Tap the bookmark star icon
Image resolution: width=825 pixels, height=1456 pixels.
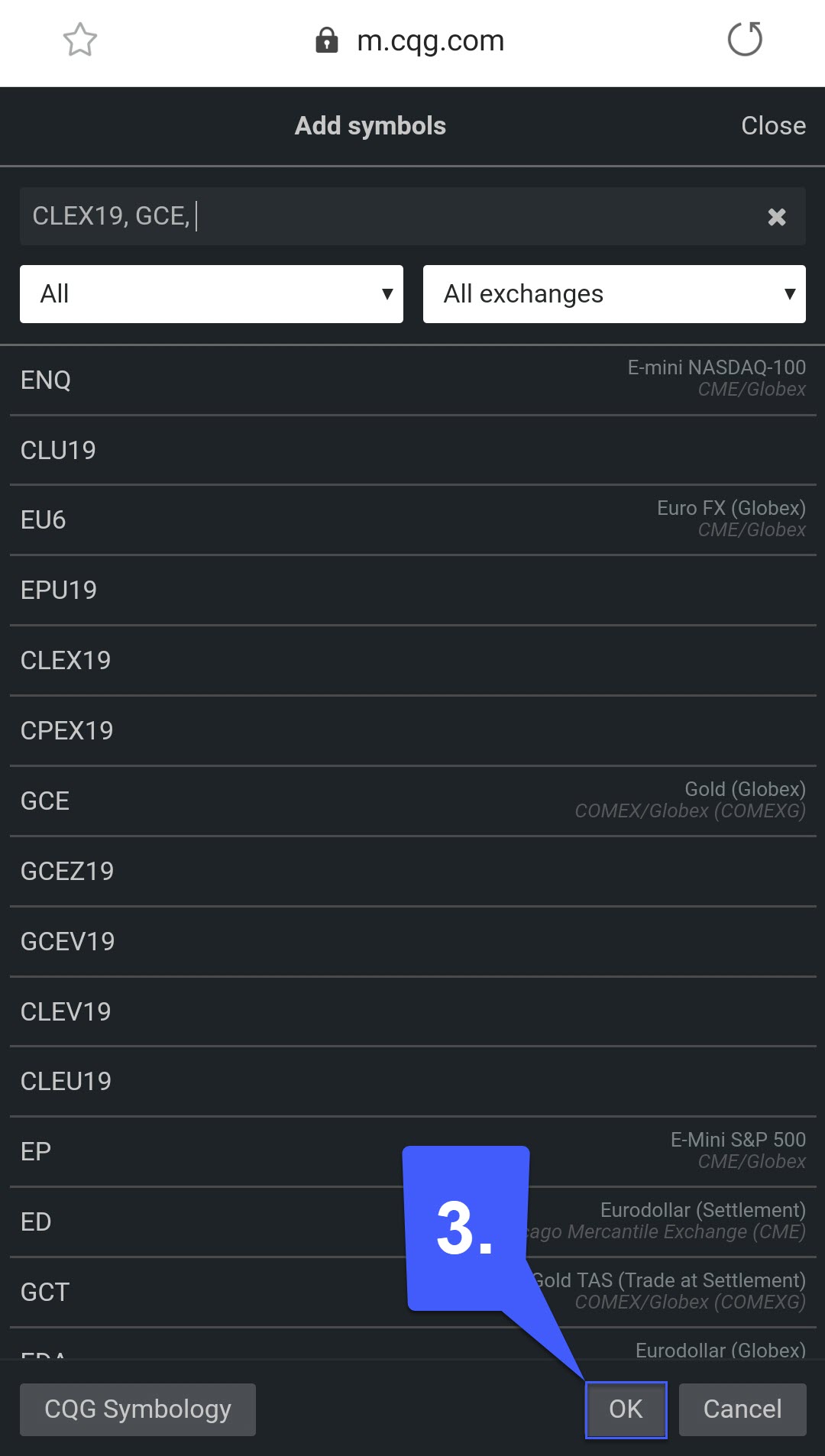[x=80, y=40]
